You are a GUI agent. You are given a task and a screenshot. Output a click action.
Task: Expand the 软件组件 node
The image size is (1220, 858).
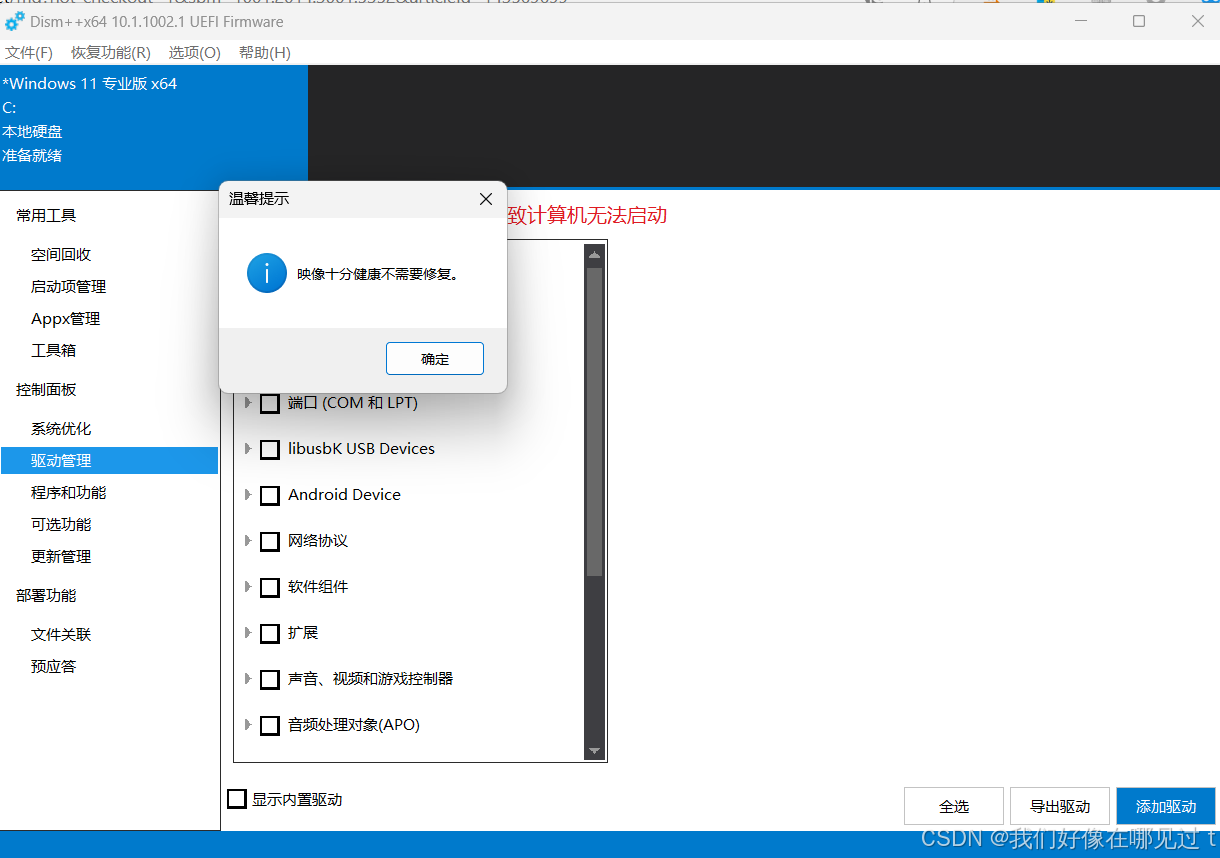248,587
